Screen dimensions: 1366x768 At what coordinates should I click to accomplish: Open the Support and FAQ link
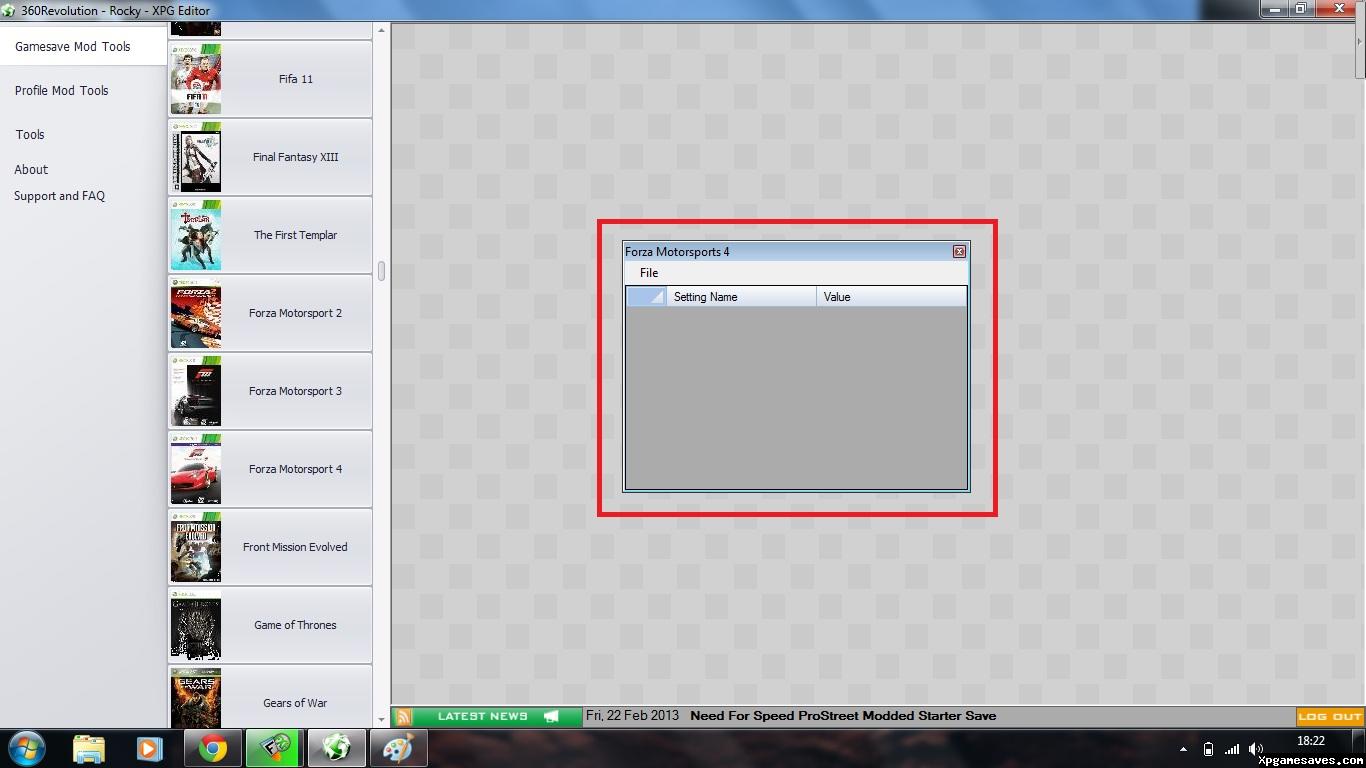[60, 196]
